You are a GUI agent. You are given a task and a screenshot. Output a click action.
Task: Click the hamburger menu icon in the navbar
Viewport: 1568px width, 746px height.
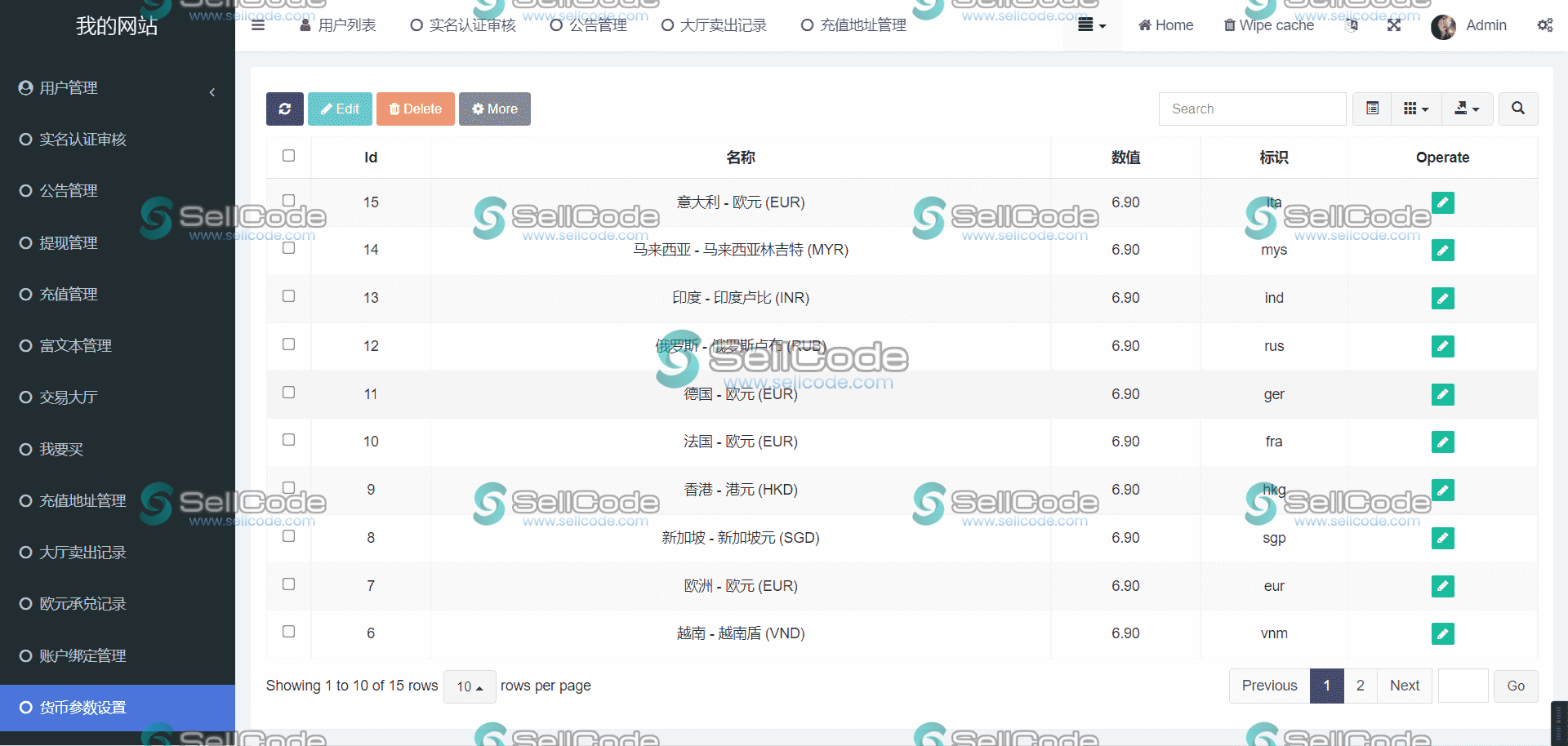[258, 25]
